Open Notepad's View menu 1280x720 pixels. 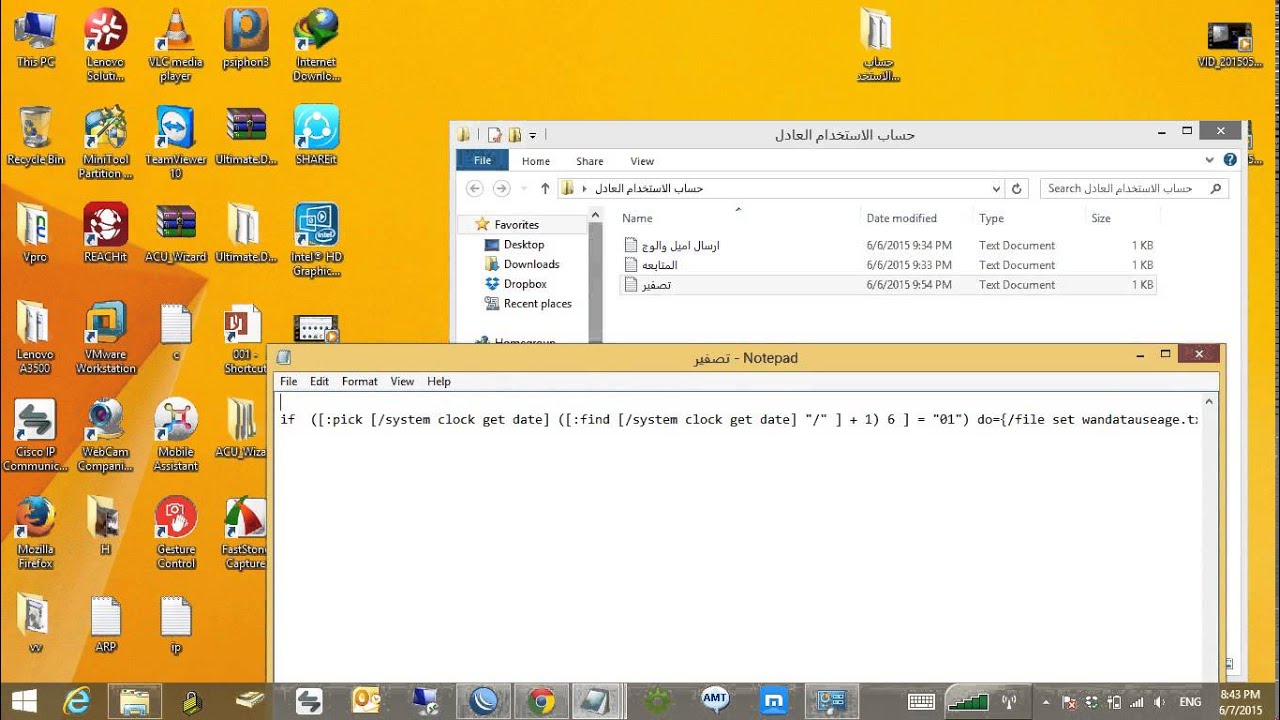tap(402, 381)
